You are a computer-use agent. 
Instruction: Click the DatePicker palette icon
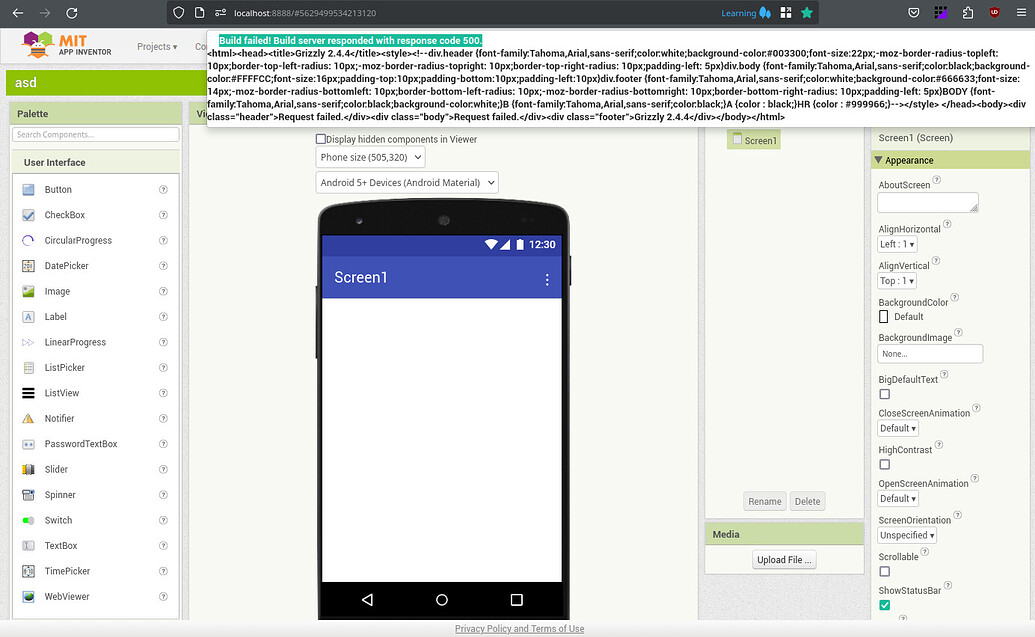28,266
